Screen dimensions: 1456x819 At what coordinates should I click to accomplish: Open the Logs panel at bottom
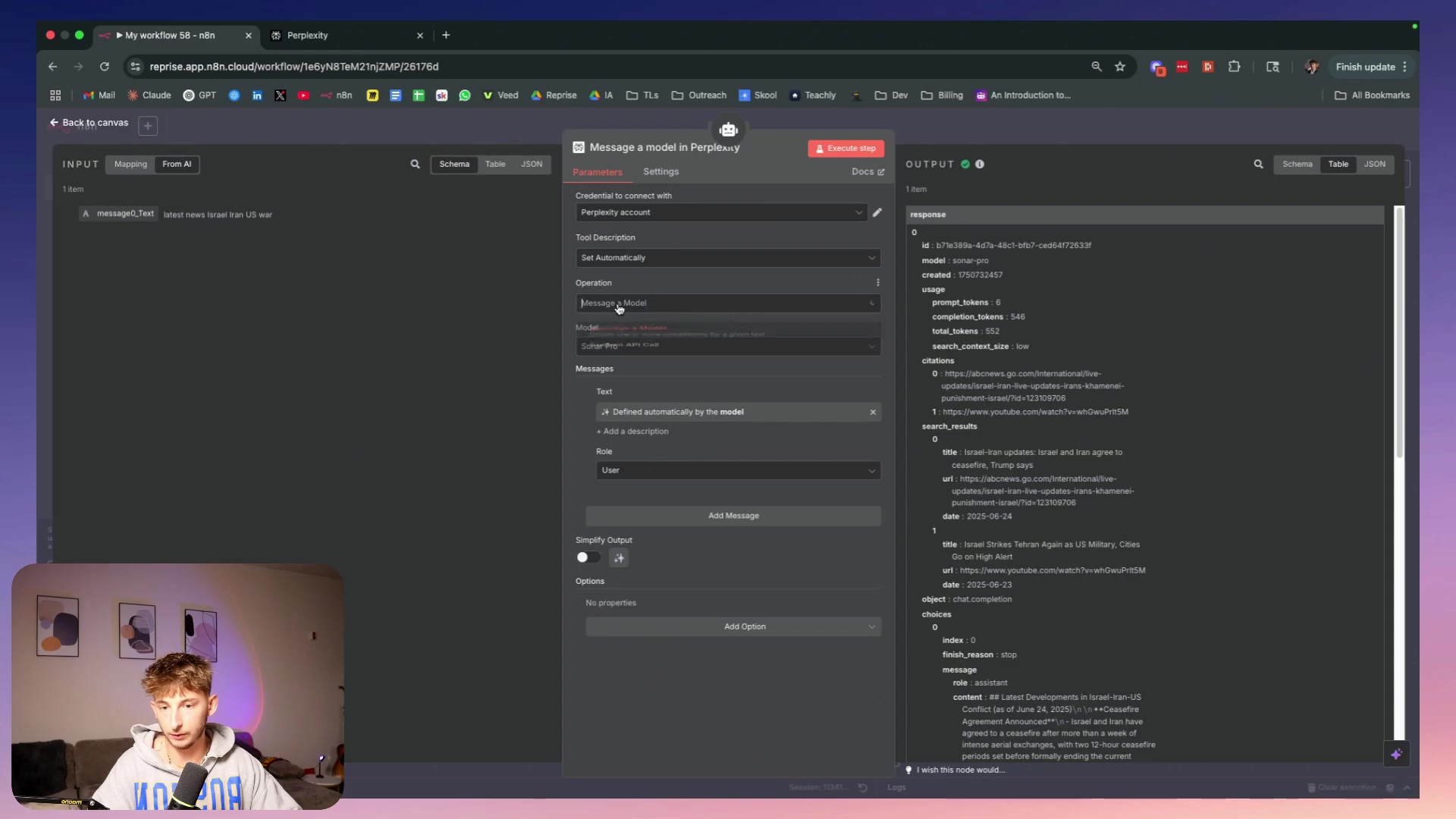(x=896, y=787)
